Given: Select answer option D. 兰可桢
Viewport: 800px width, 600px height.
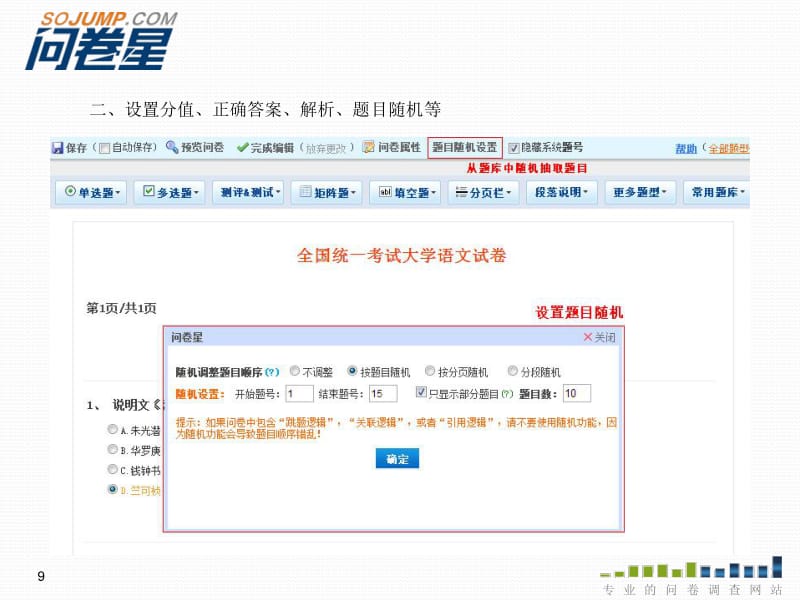Looking at the screenshot, I should [x=112, y=489].
